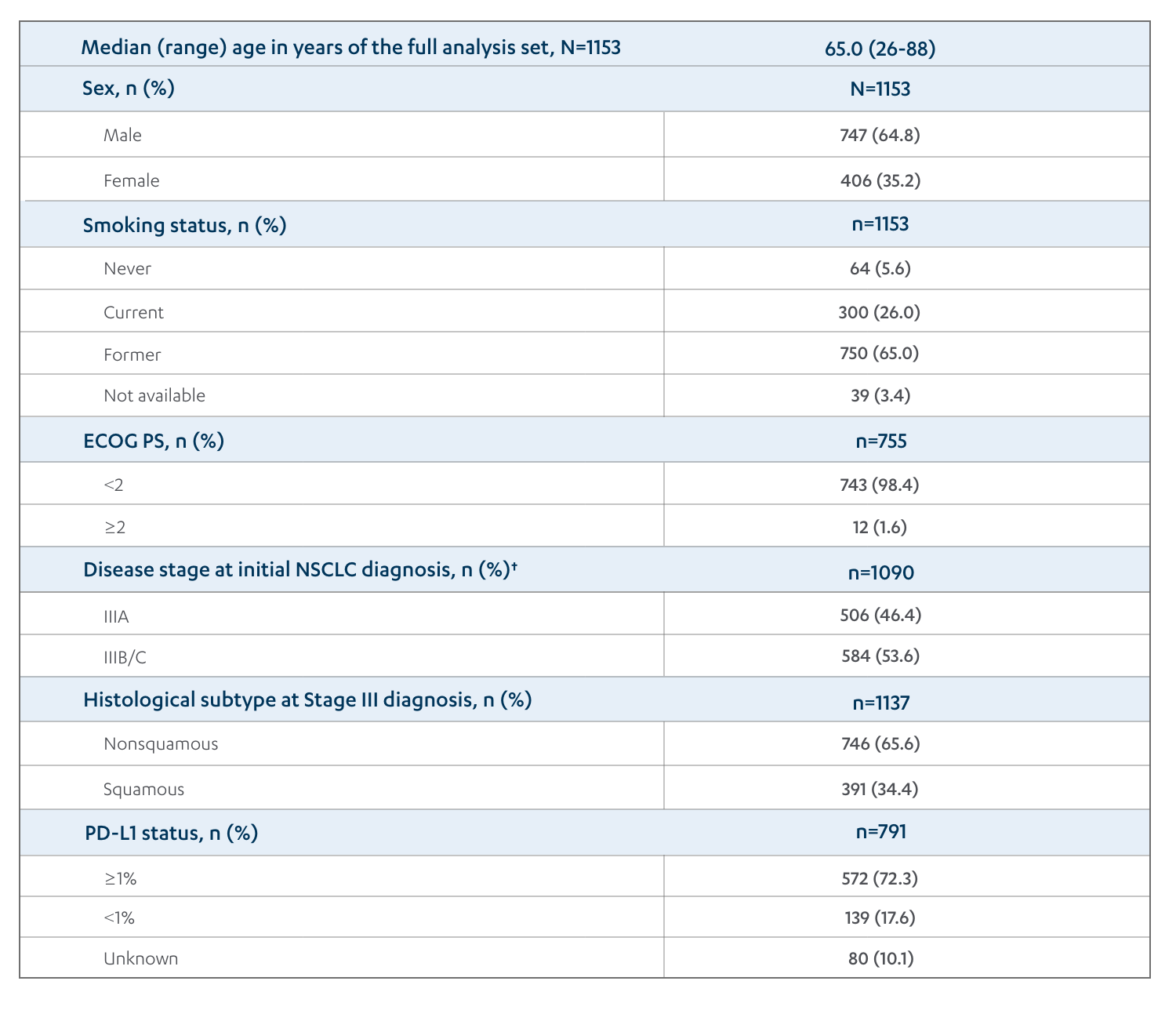
Task: Select the Former smoking row label
Action: (x=132, y=354)
